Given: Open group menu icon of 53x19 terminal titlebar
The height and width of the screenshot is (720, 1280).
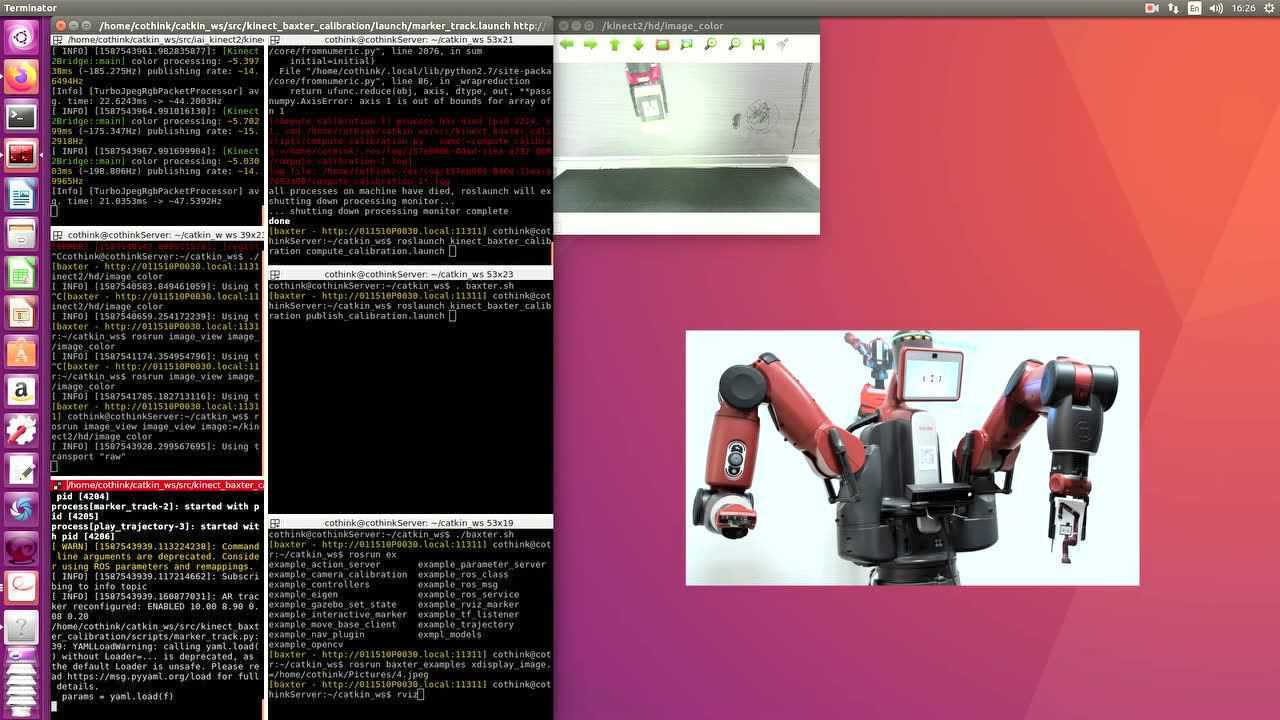Looking at the screenshot, I should pos(274,523).
